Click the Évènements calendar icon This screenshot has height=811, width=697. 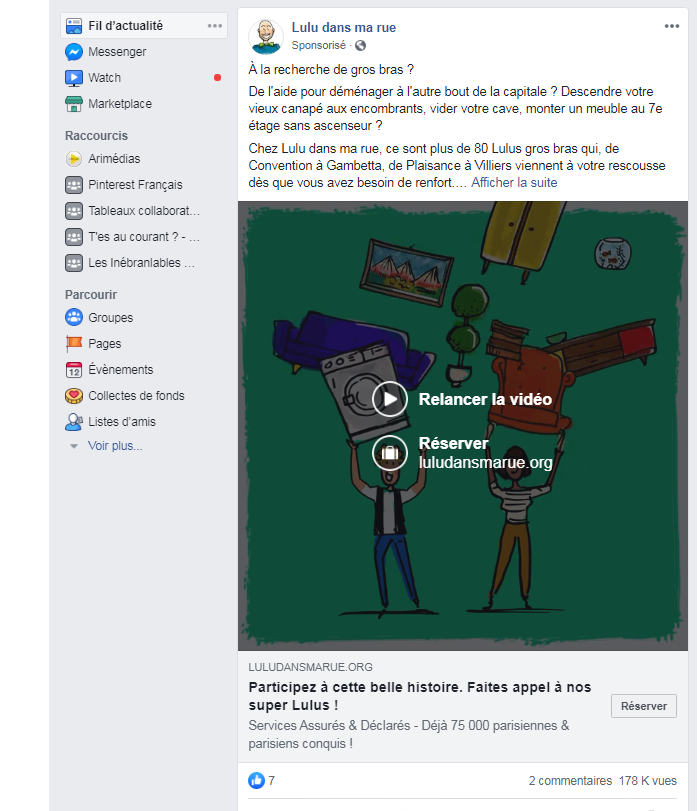point(73,370)
